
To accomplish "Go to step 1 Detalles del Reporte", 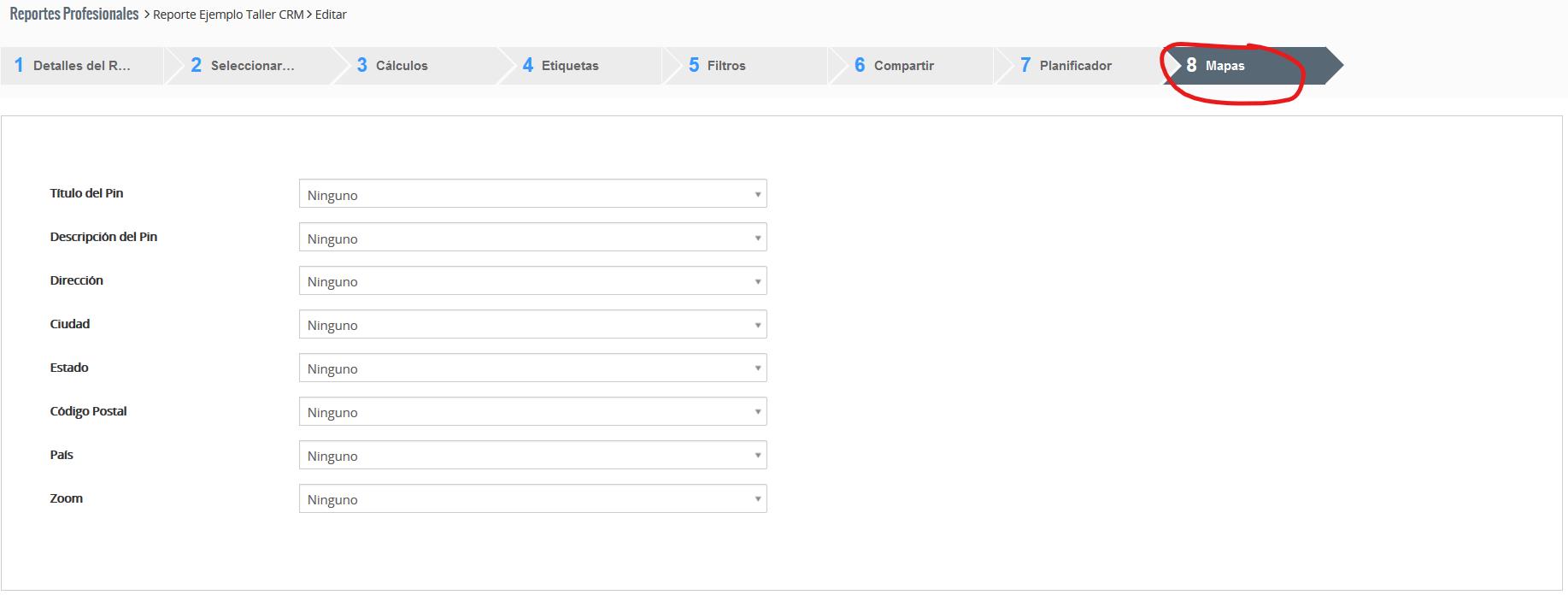I will tap(80, 66).
